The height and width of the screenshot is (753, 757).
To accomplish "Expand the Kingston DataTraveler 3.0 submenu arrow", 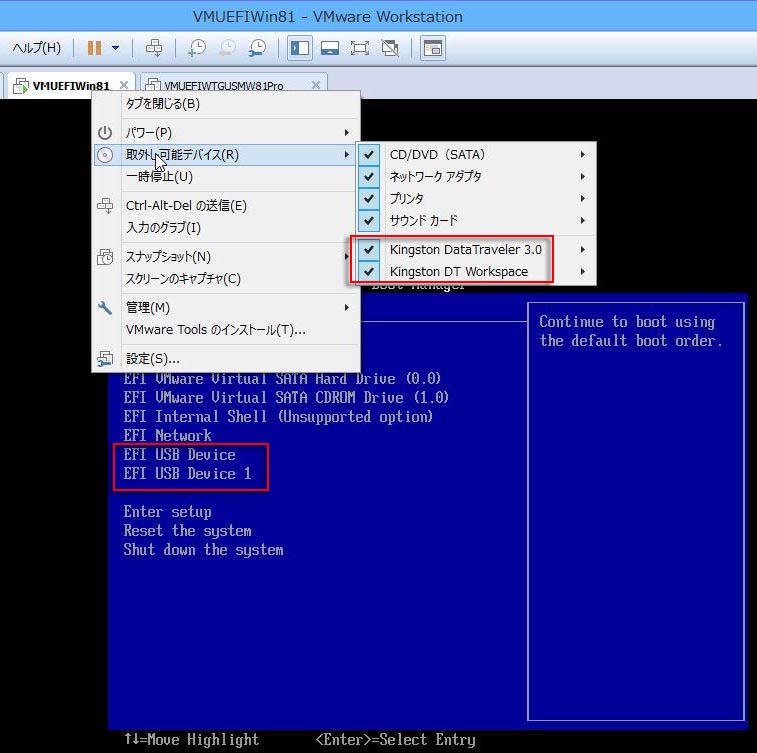I will (583, 250).
